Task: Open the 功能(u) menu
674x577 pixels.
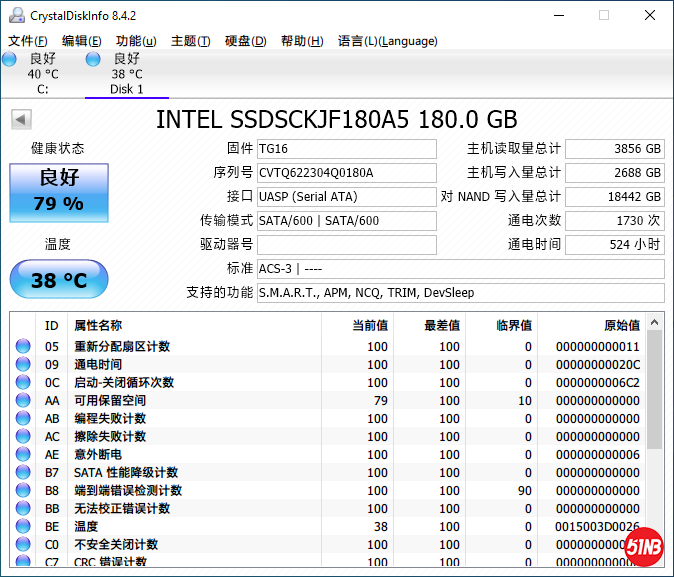Action: 136,41
